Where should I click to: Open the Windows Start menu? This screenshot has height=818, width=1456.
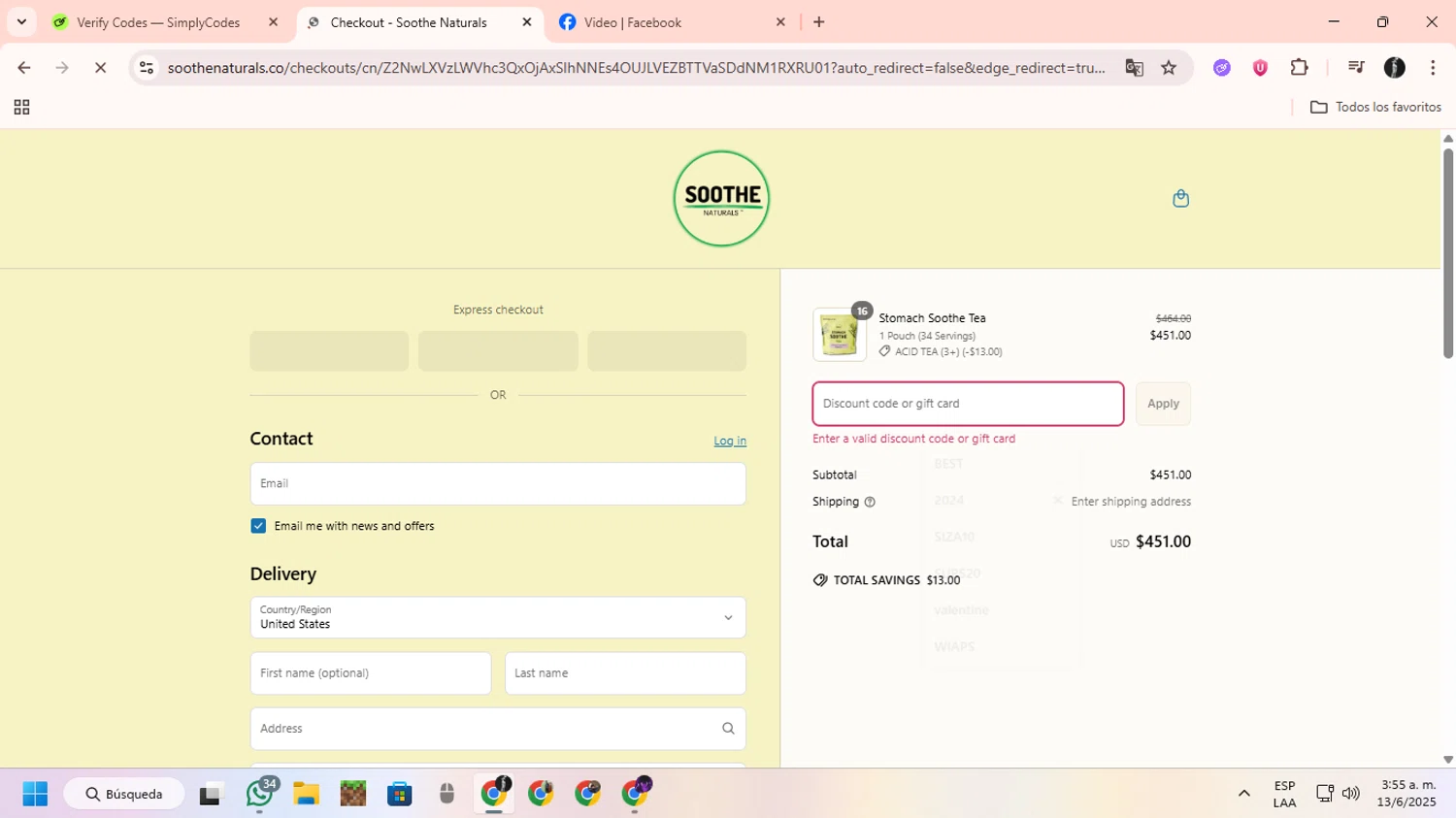click(35, 794)
